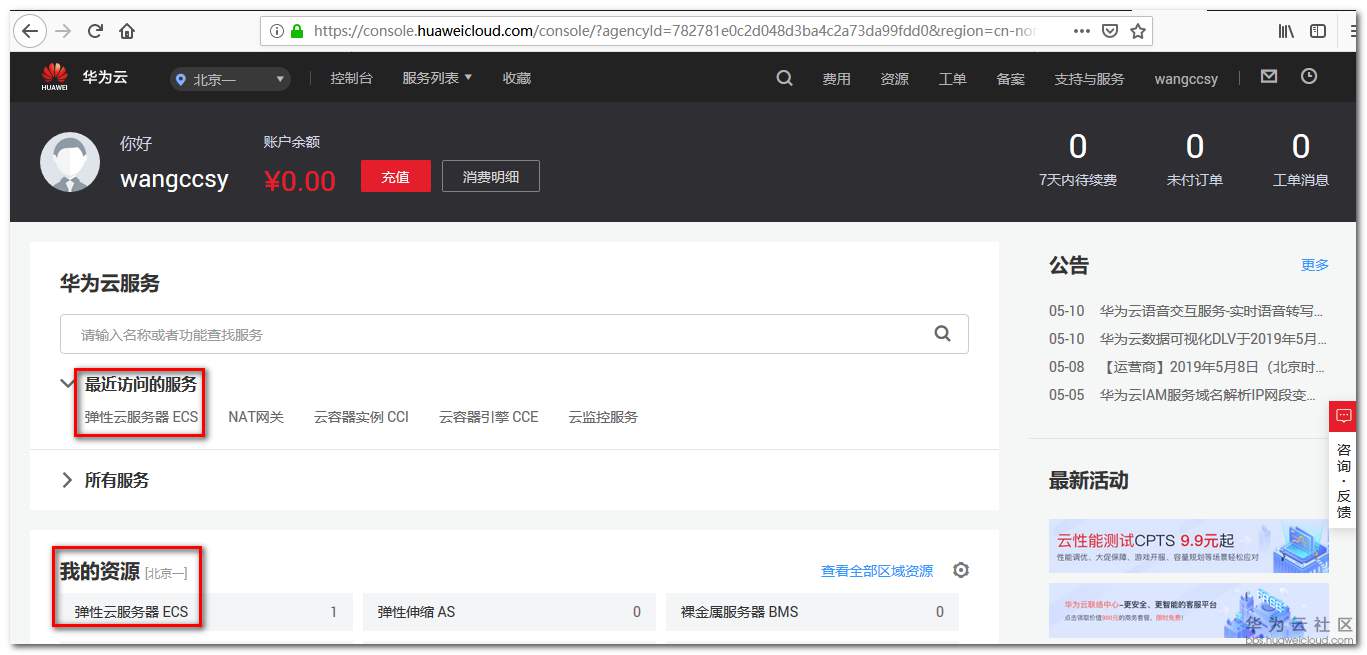Open the console header search icon
This screenshot has width=1367, height=655.
[x=785, y=78]
